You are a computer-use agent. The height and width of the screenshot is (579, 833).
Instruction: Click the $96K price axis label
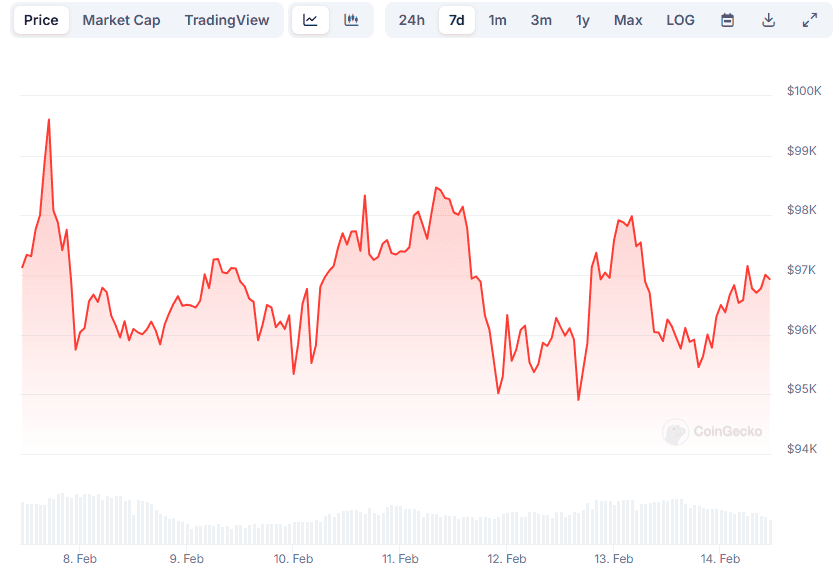click(802, 330)
